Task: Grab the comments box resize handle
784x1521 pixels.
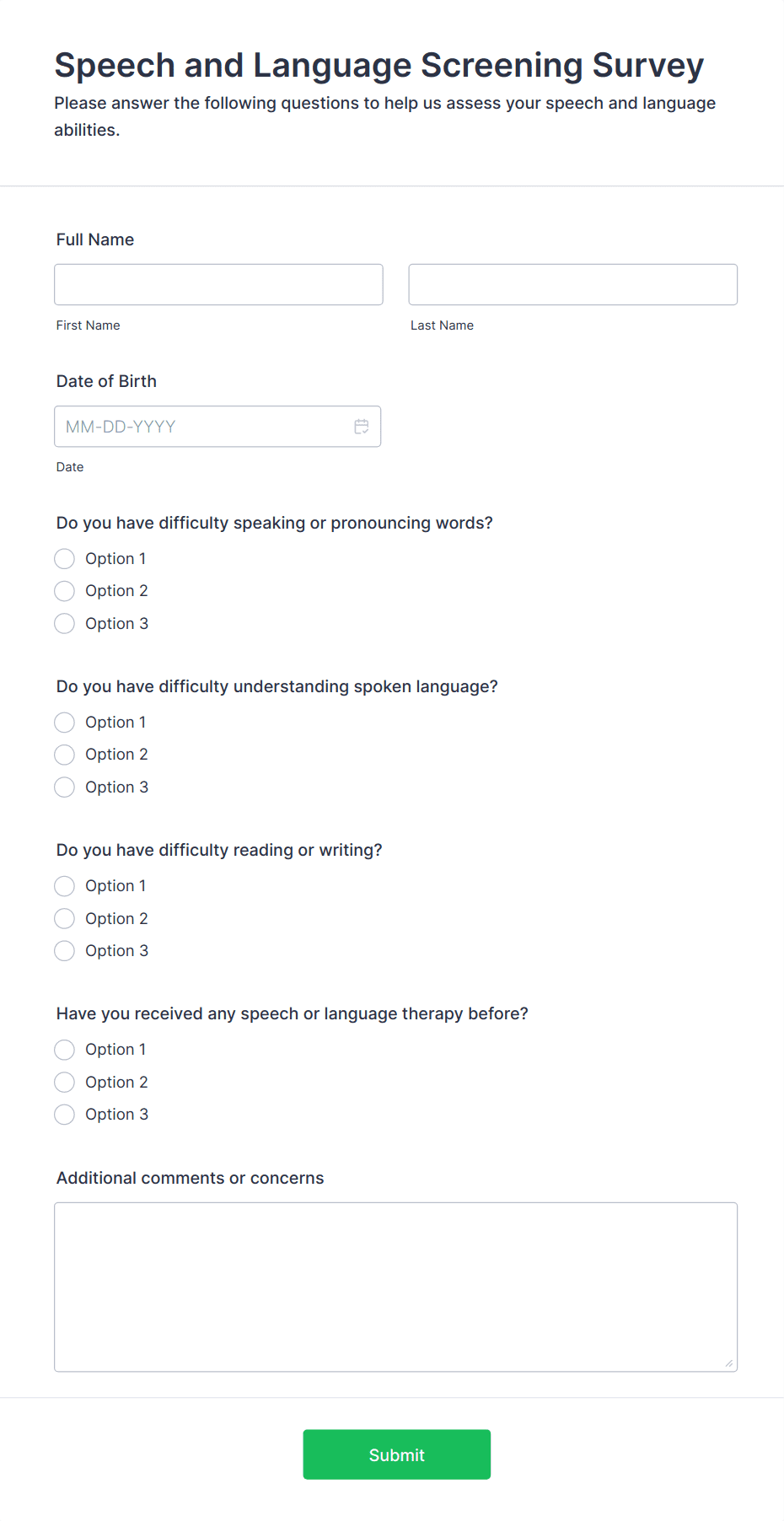Action: pyautogui.click(x=729, y=1363)
